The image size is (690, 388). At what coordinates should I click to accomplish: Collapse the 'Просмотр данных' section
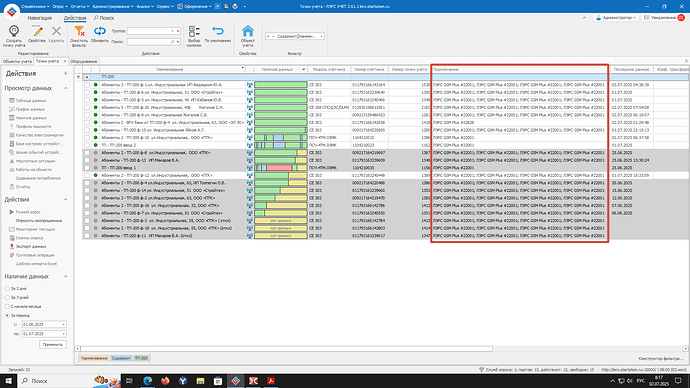click(x=66, y=88)
